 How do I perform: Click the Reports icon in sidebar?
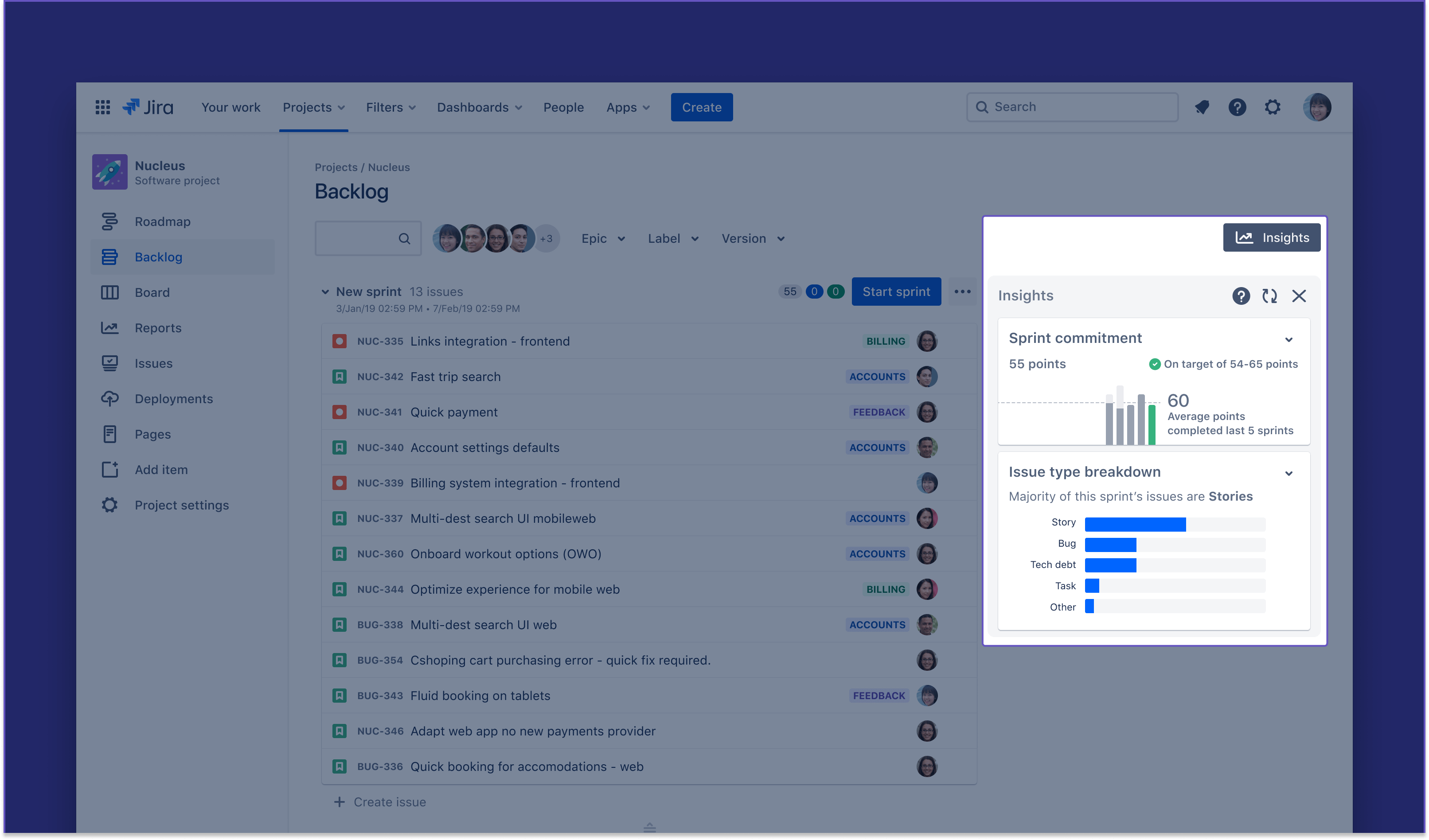tap(109, 327)
